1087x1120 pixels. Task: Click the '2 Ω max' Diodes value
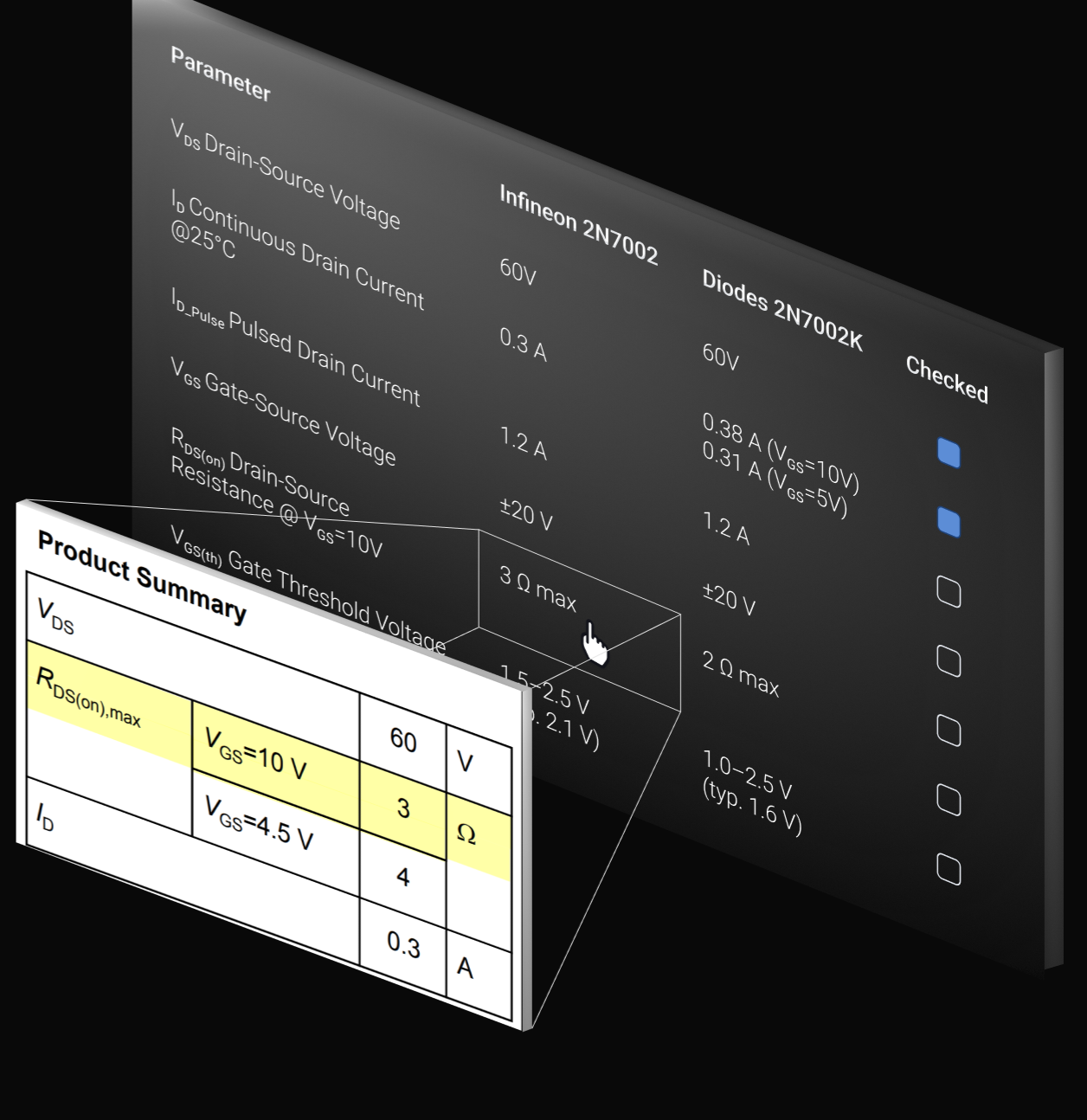741,674
